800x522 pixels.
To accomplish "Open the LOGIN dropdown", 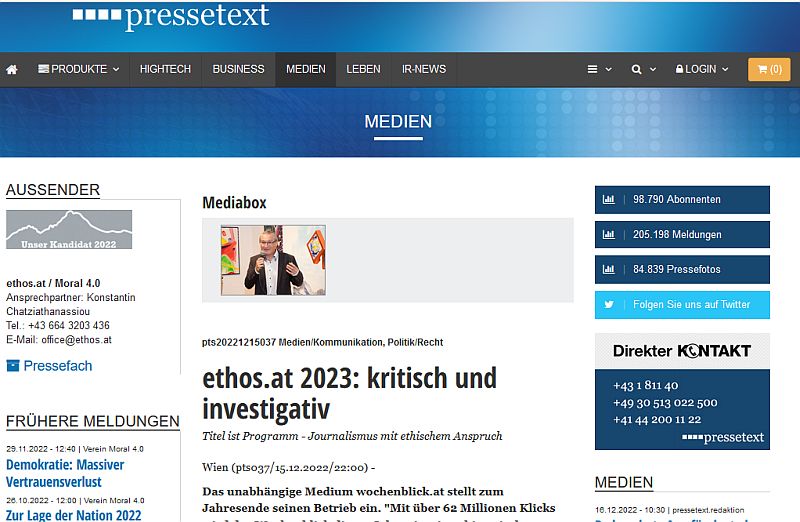I will 702,69.
